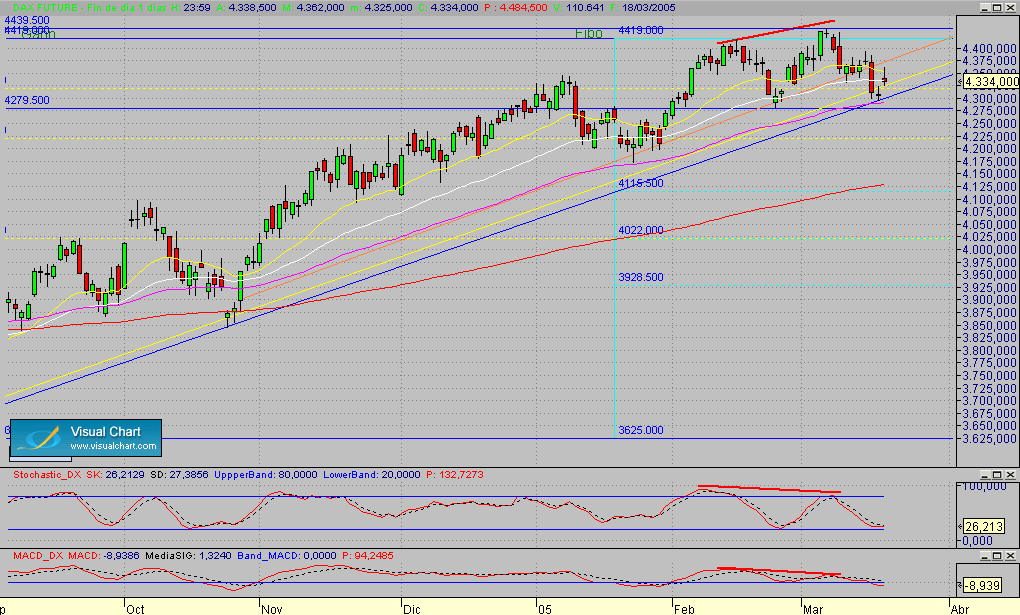Maximize the MACD_DX indicator pane
The height and width of the screenshot is (615, 1020).
[x=997, y=556]
